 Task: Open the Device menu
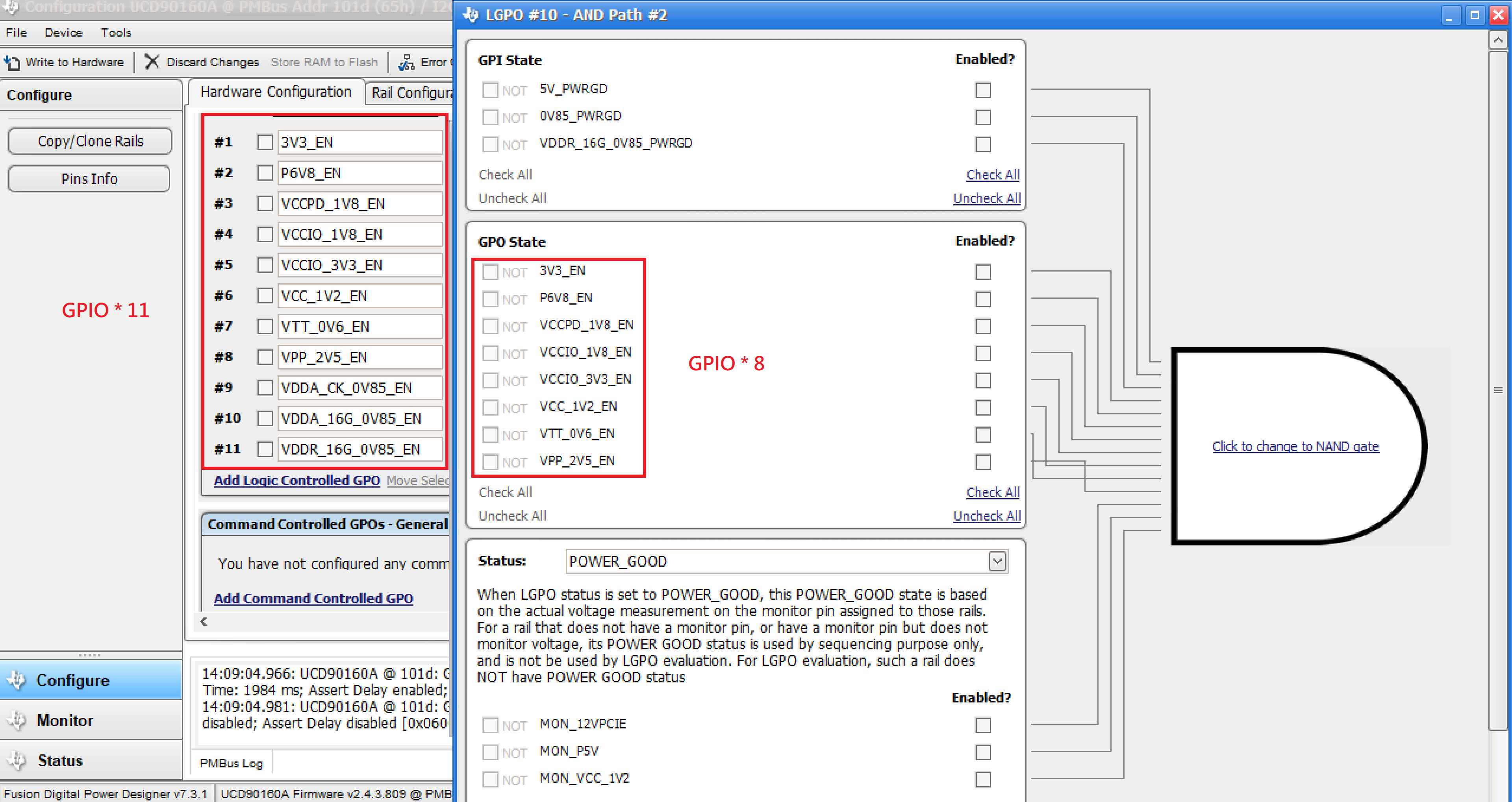tap(63, 32)
